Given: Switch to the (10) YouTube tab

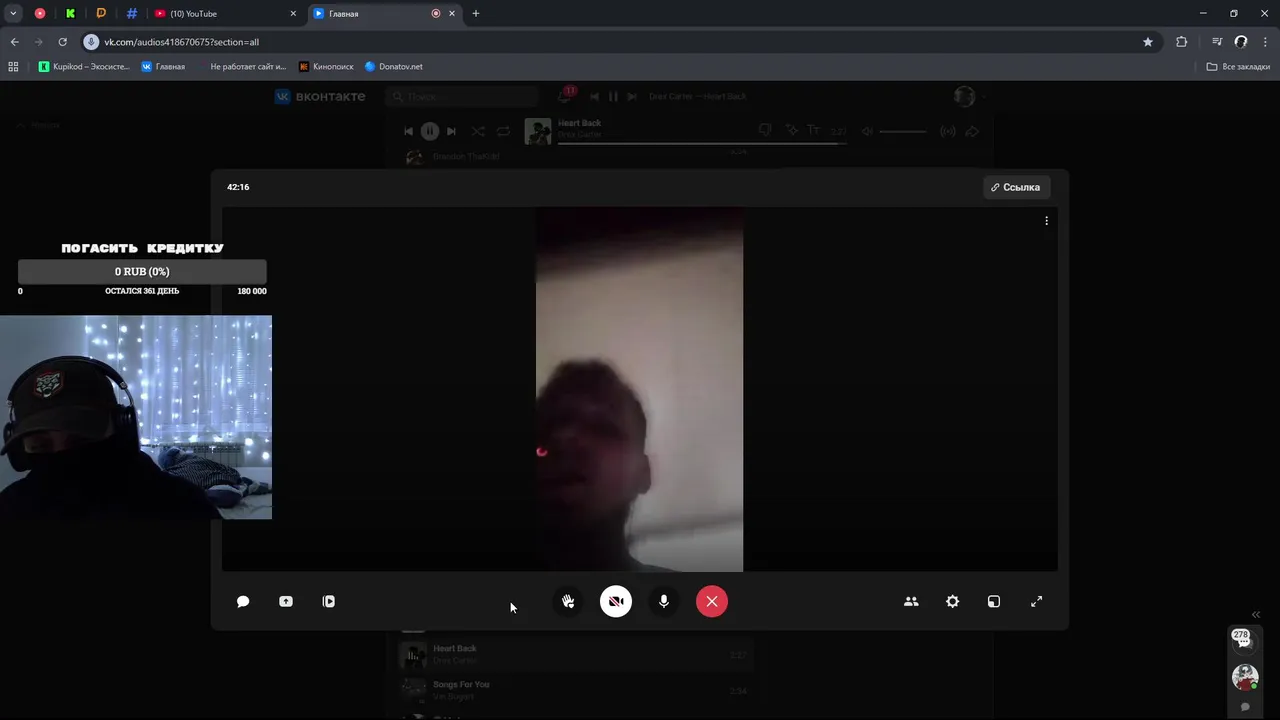Looking at the screenshot, I should point(225,13).
